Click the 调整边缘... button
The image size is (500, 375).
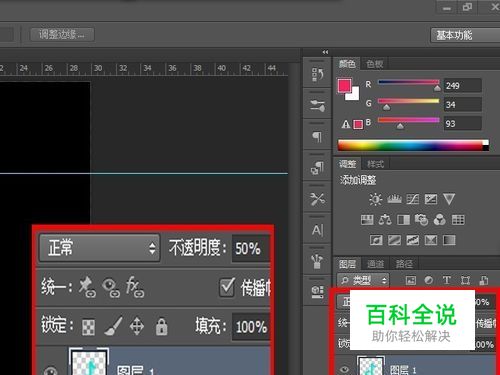[x=62, y=34]
